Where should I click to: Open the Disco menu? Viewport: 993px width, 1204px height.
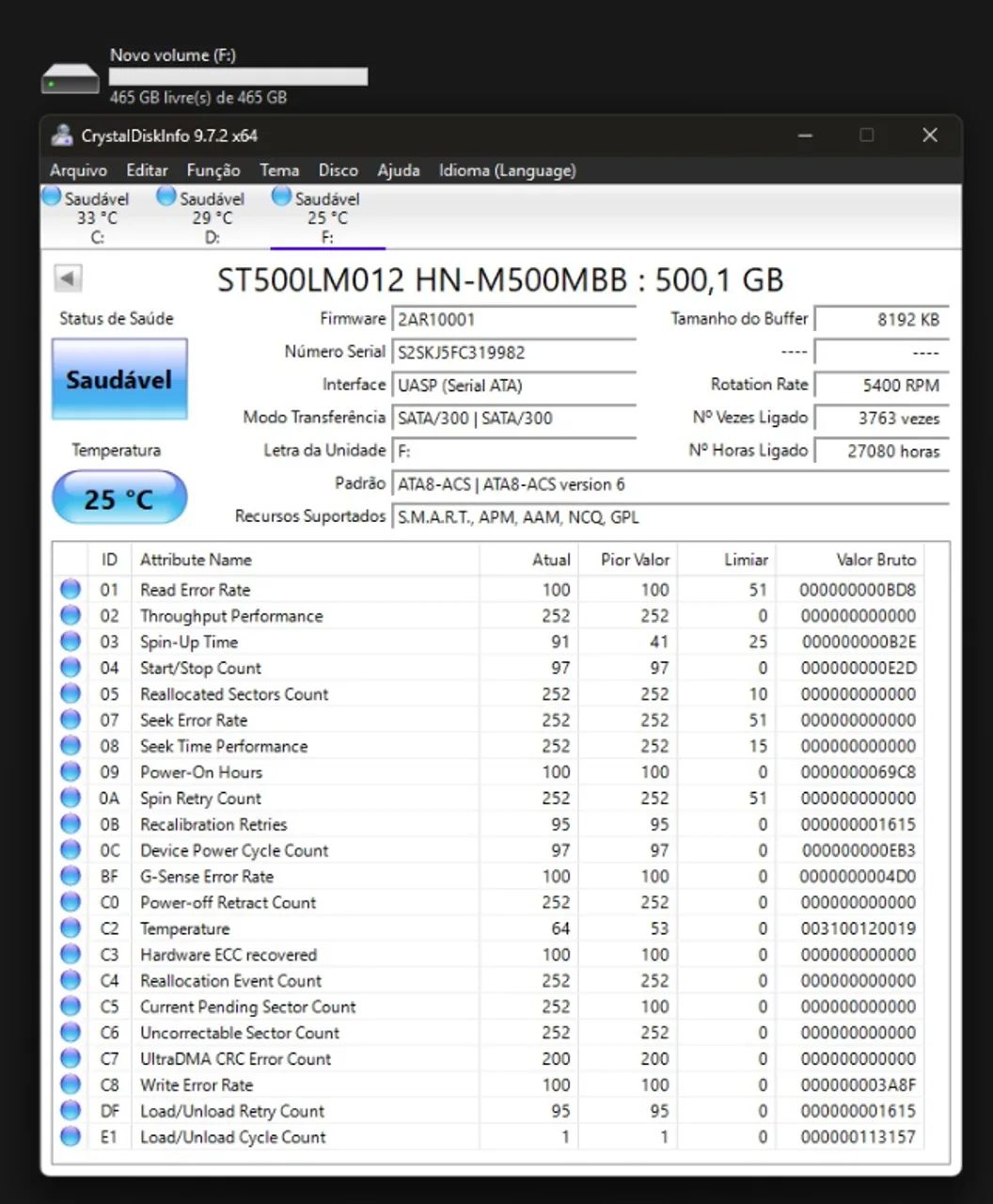(x=338, y=170)
